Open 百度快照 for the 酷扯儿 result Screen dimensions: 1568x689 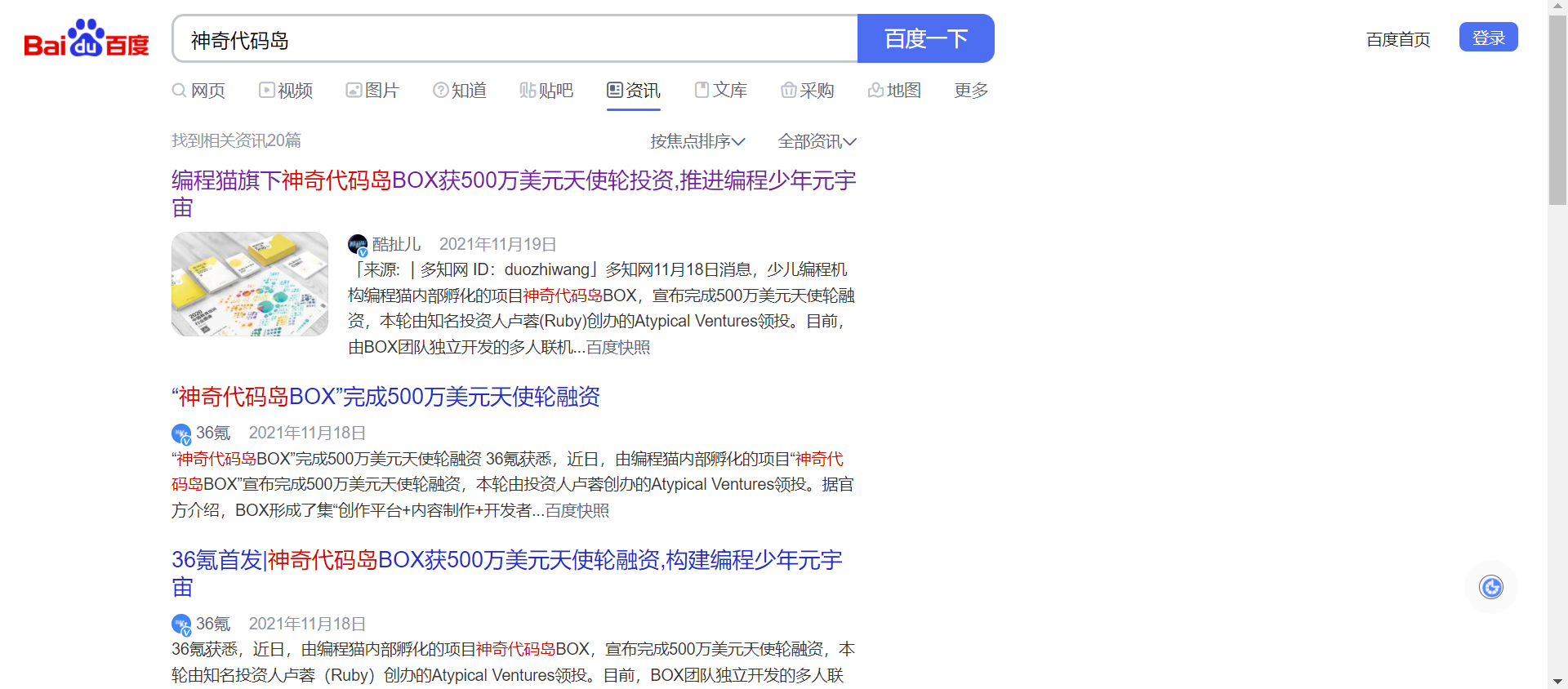(x=618, y=348)
